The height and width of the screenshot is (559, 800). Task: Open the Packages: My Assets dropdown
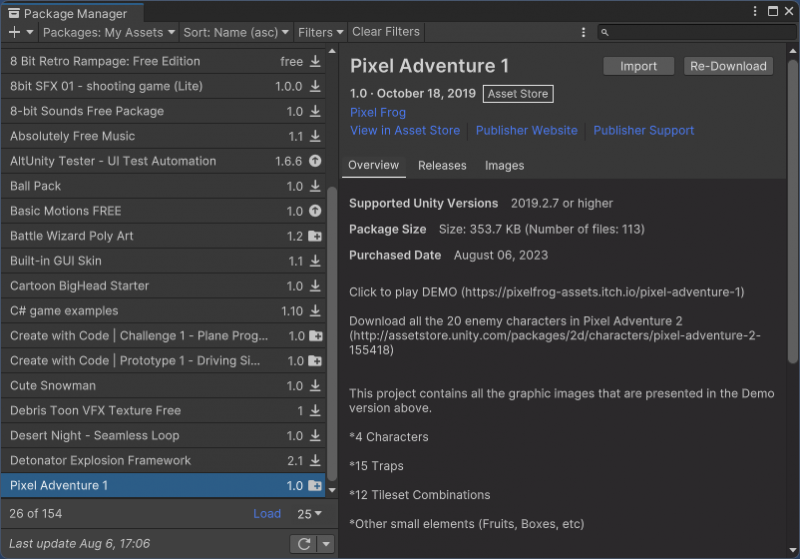(109, 32)
